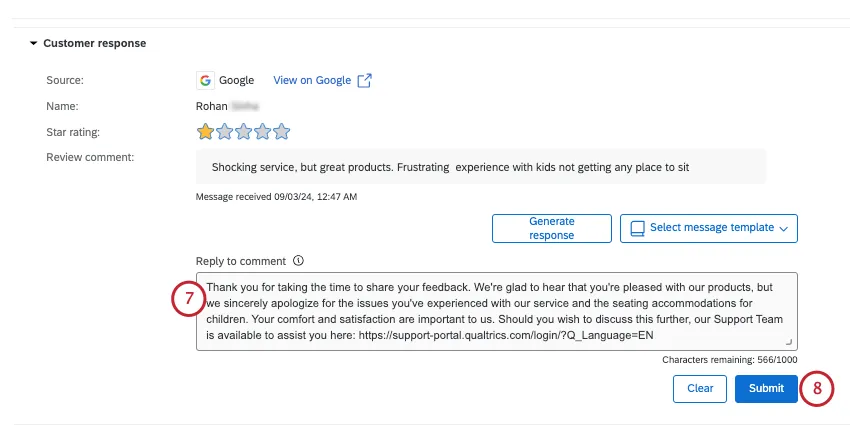The width and height of the screenshot is (850, 425).
Task: Collapse the Customer response section triangle
Action: 33,44
